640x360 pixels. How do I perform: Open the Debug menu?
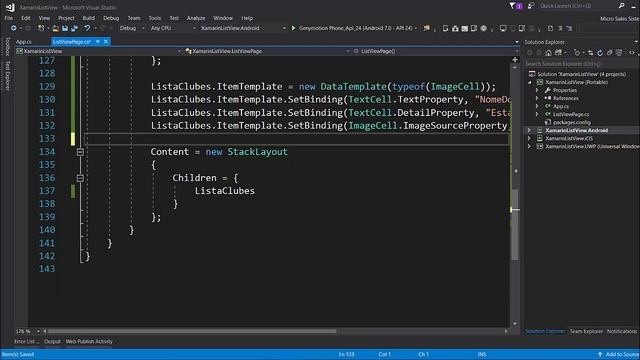(111, 18)
